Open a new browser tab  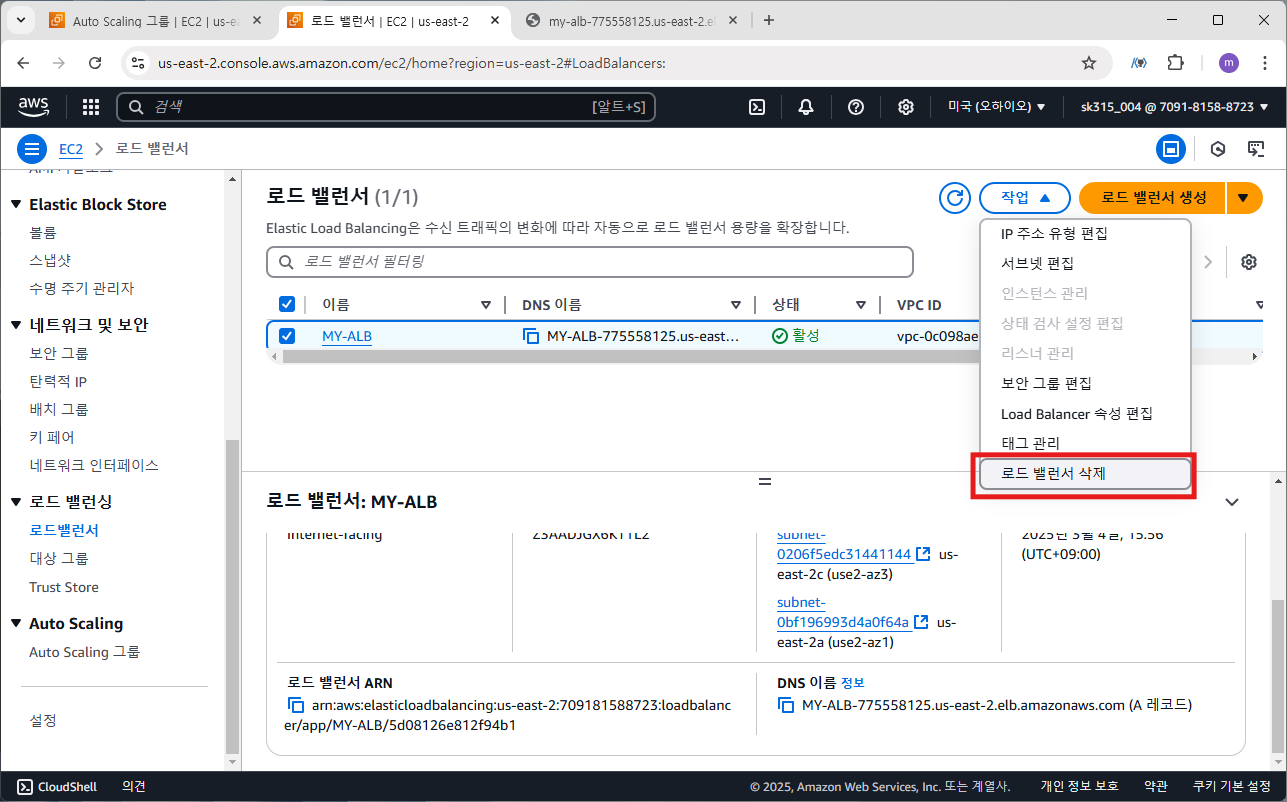click(x=769, y=20)
